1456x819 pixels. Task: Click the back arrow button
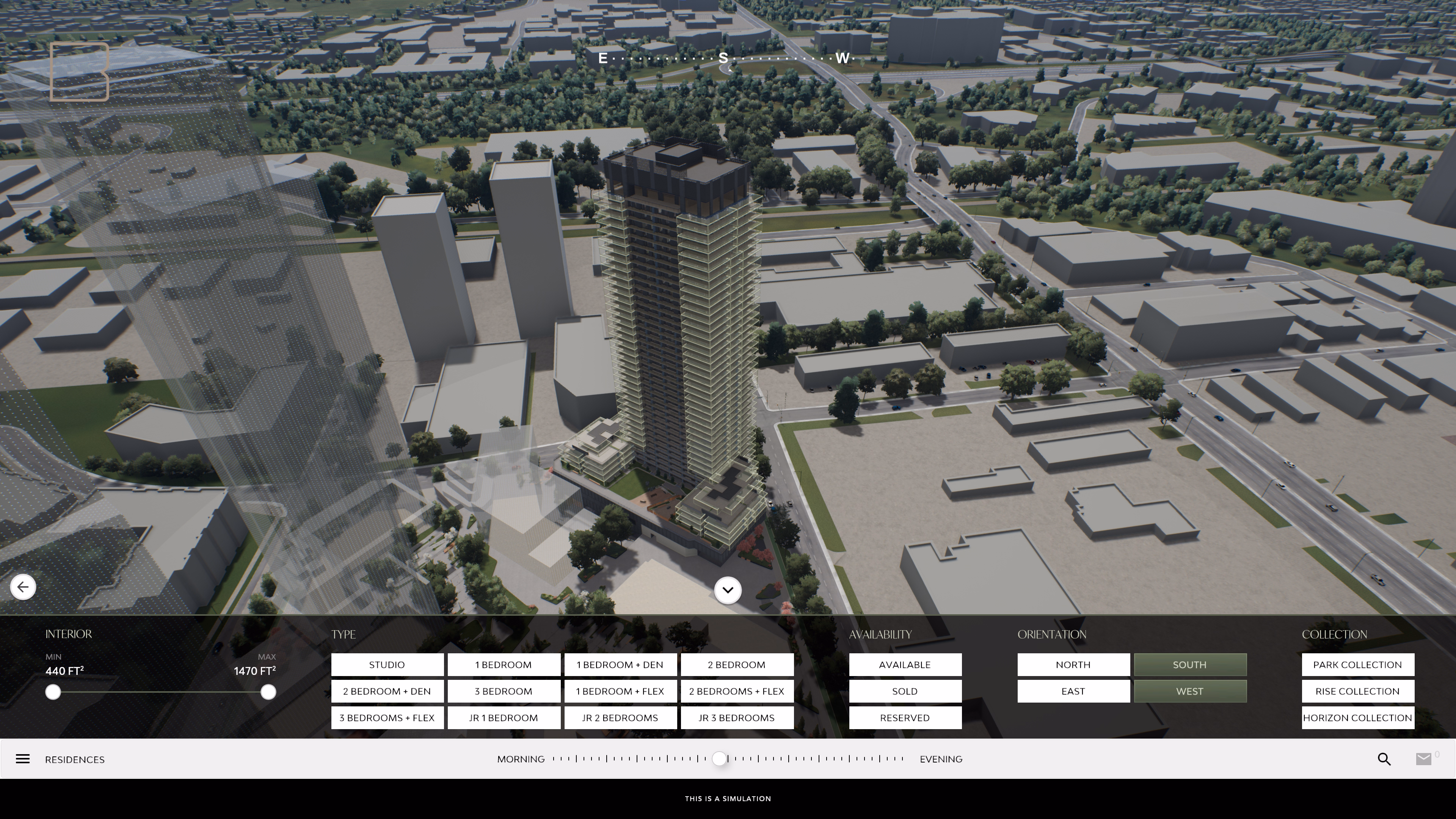point(23,587)
